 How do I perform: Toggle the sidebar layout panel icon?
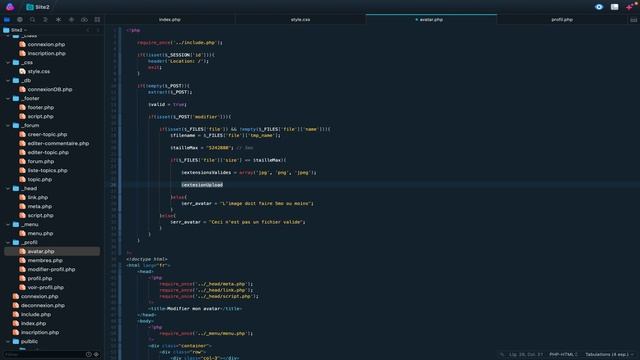[614, 7]
